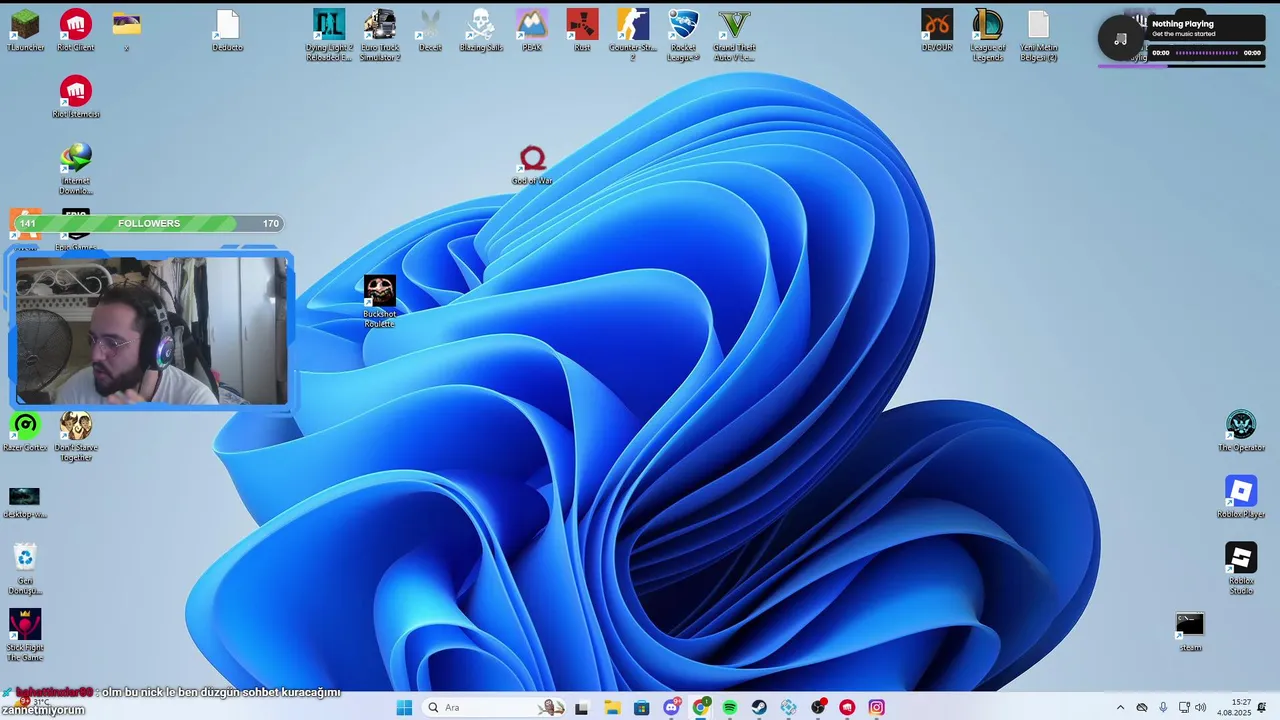Click the FOLLOWERS goal progress bar
1280x720 pixels.
click(148, 223)
